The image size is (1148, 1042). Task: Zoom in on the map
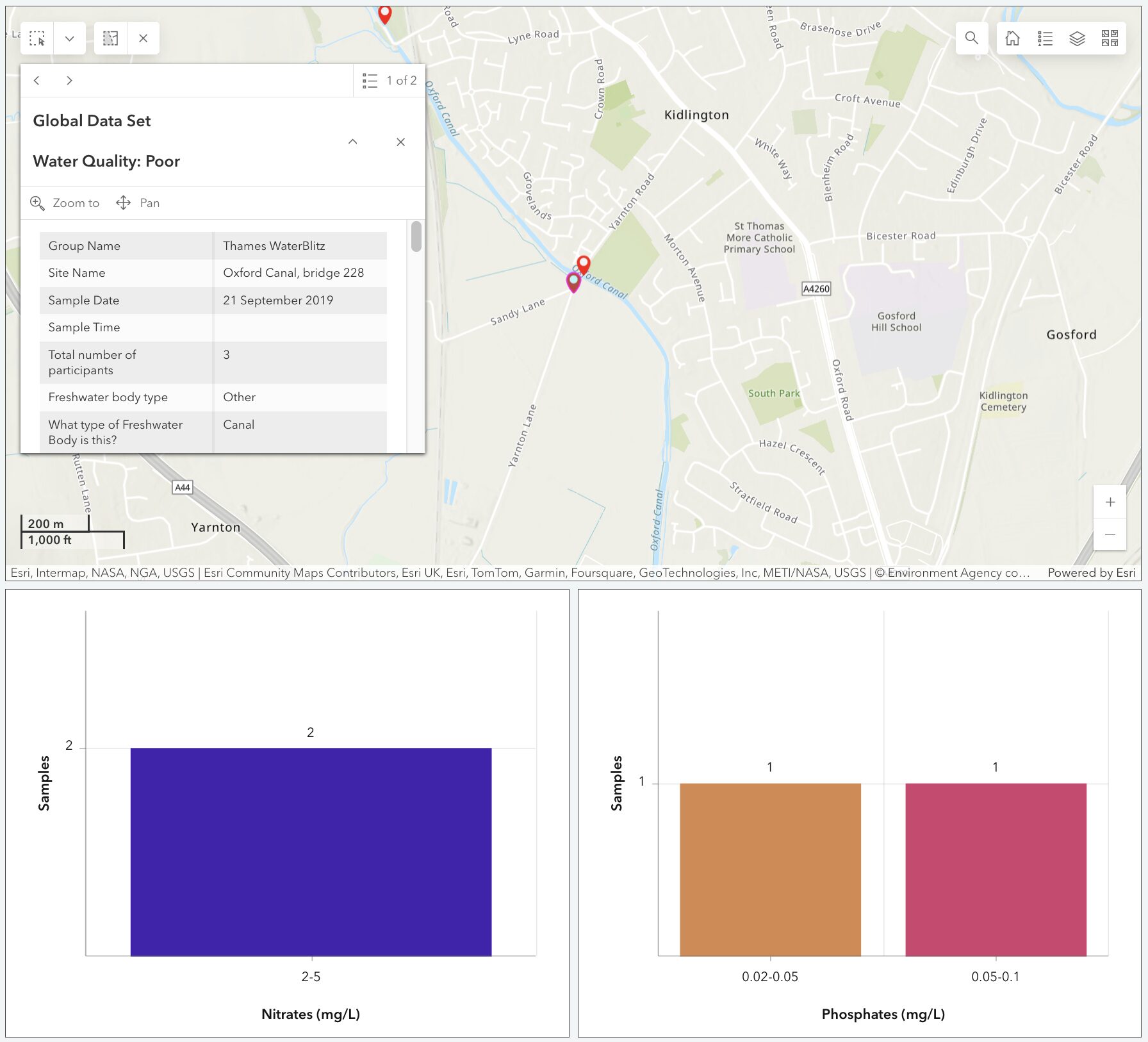click(x=1110, y=502)
